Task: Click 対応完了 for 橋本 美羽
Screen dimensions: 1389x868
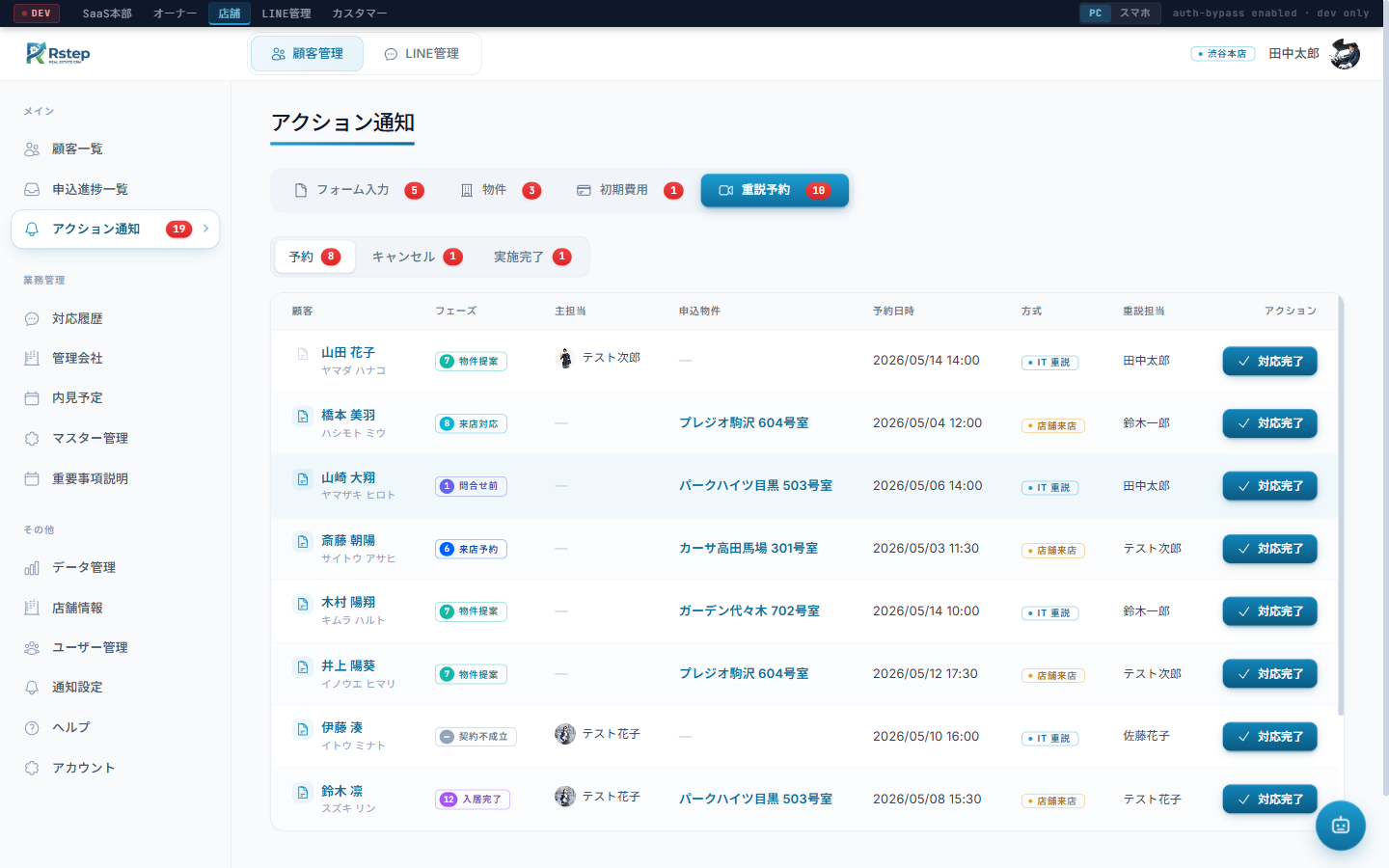Action: pos(1269,423)
